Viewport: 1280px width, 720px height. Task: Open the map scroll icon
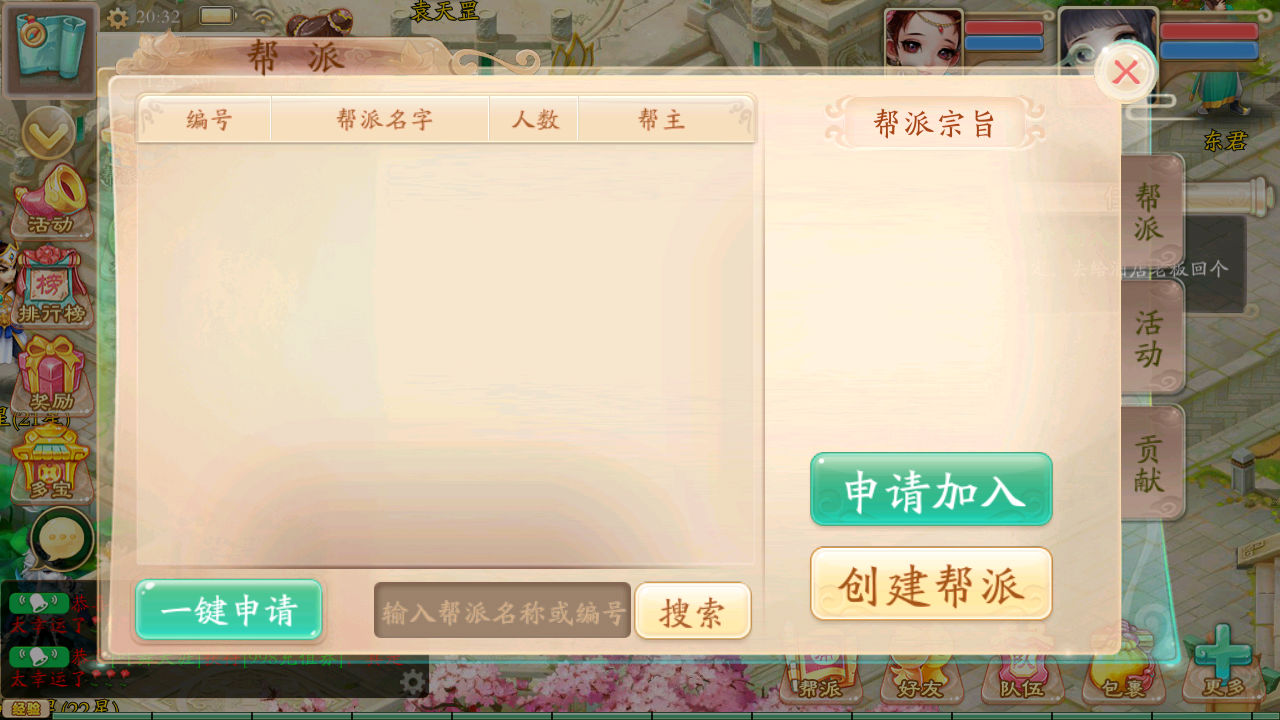click(x=50, y=50)
